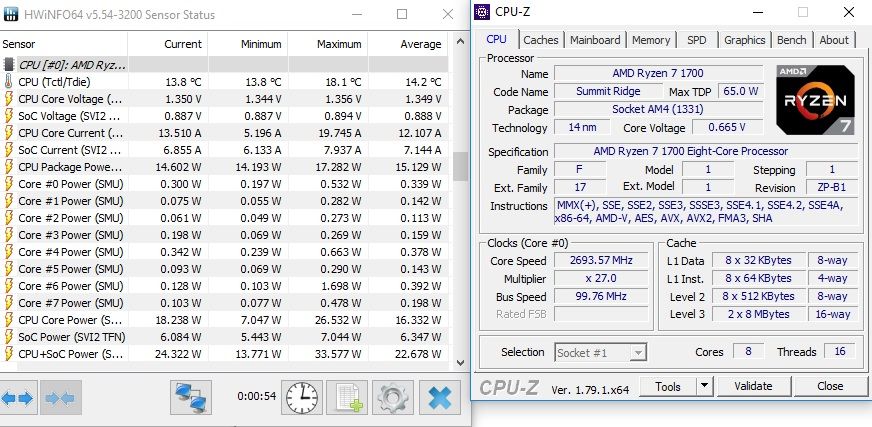
Task: Click the chip icon of CPU [#0] group
Action: click(x=8, y=64)
